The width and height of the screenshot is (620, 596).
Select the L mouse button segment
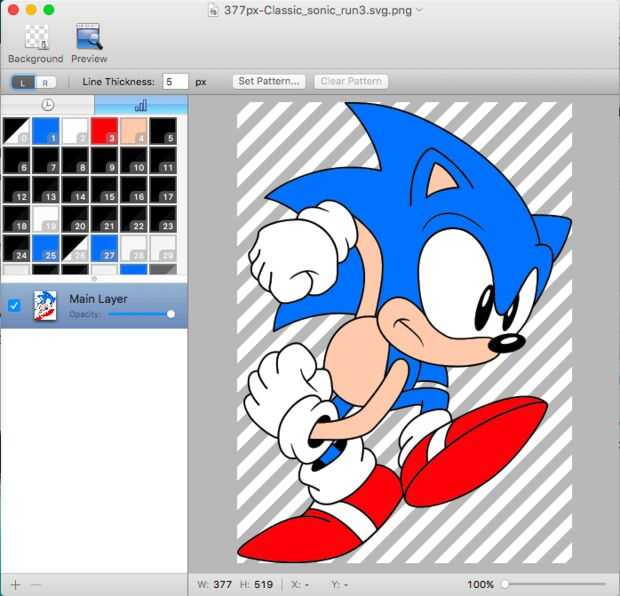(x=23, y=82)
